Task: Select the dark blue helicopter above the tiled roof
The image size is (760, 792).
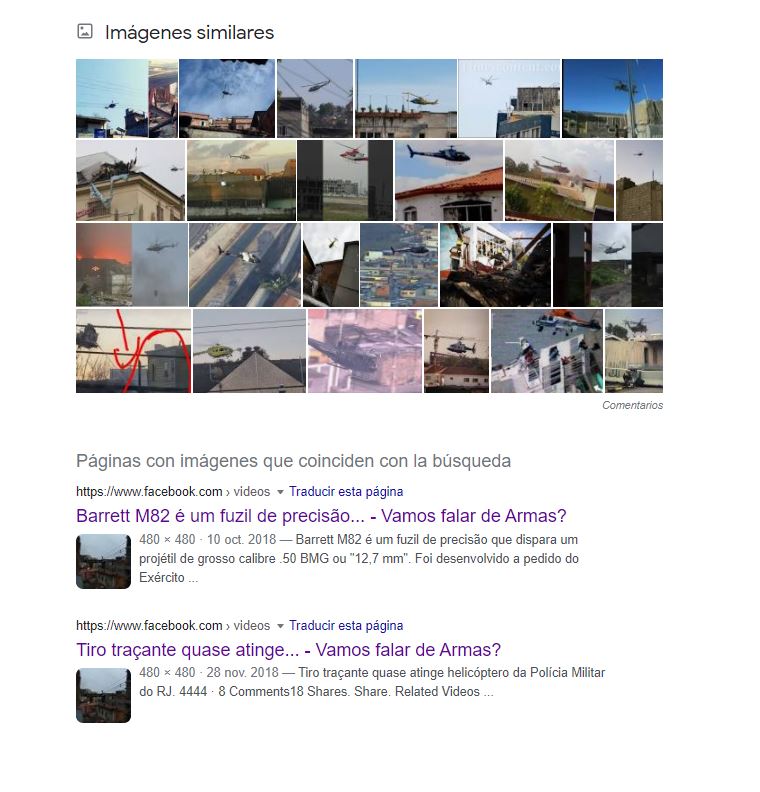Action: pyautogui.click(x=448, y=180)
